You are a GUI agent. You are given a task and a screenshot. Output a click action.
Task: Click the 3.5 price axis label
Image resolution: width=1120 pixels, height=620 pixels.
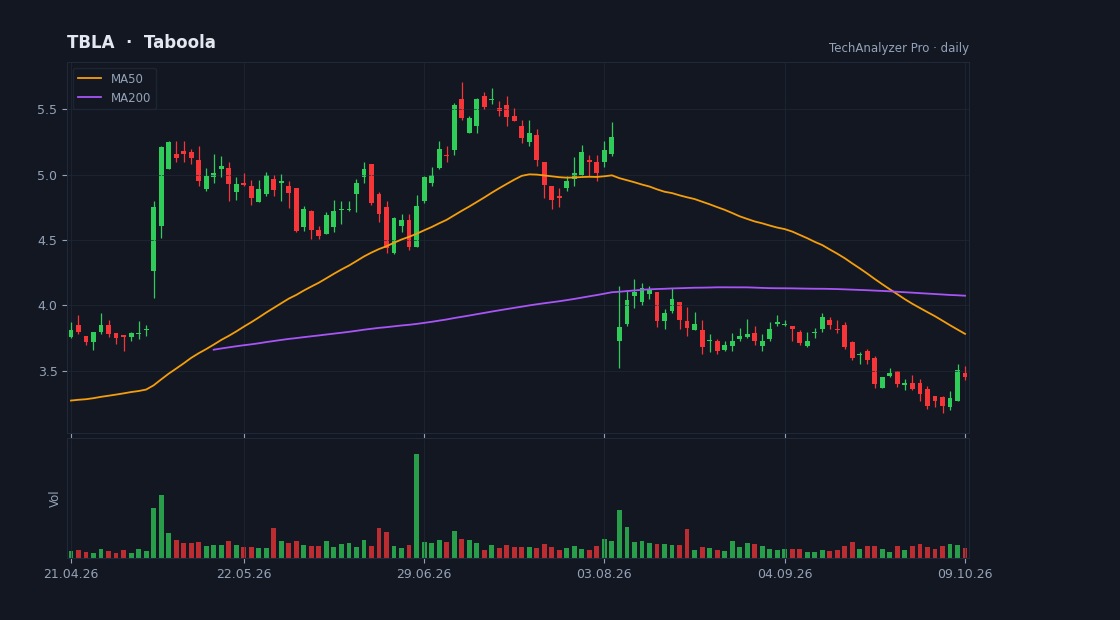tap(47, 371)
